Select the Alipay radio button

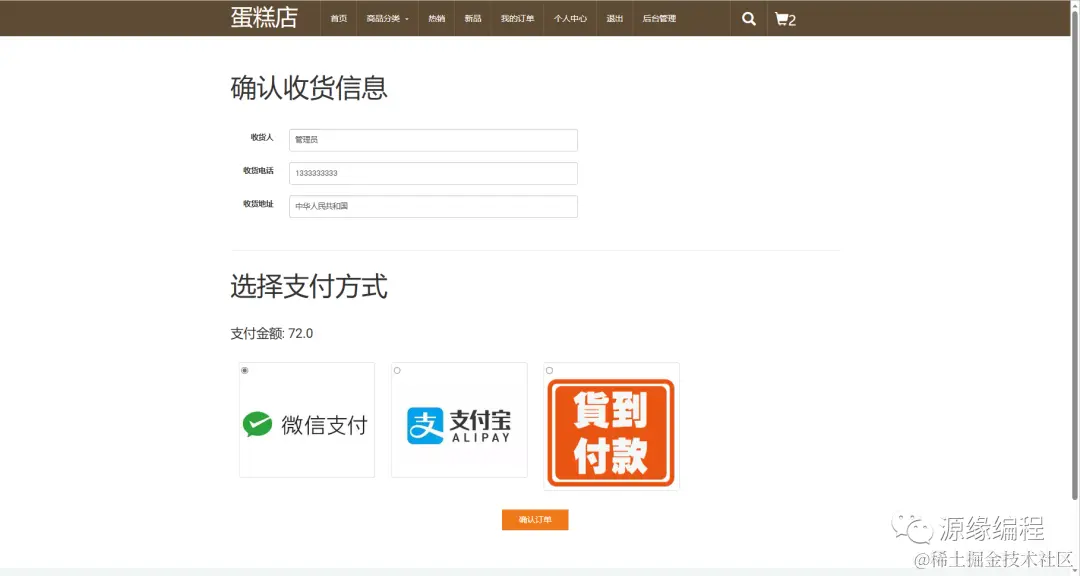pos(397,371)
